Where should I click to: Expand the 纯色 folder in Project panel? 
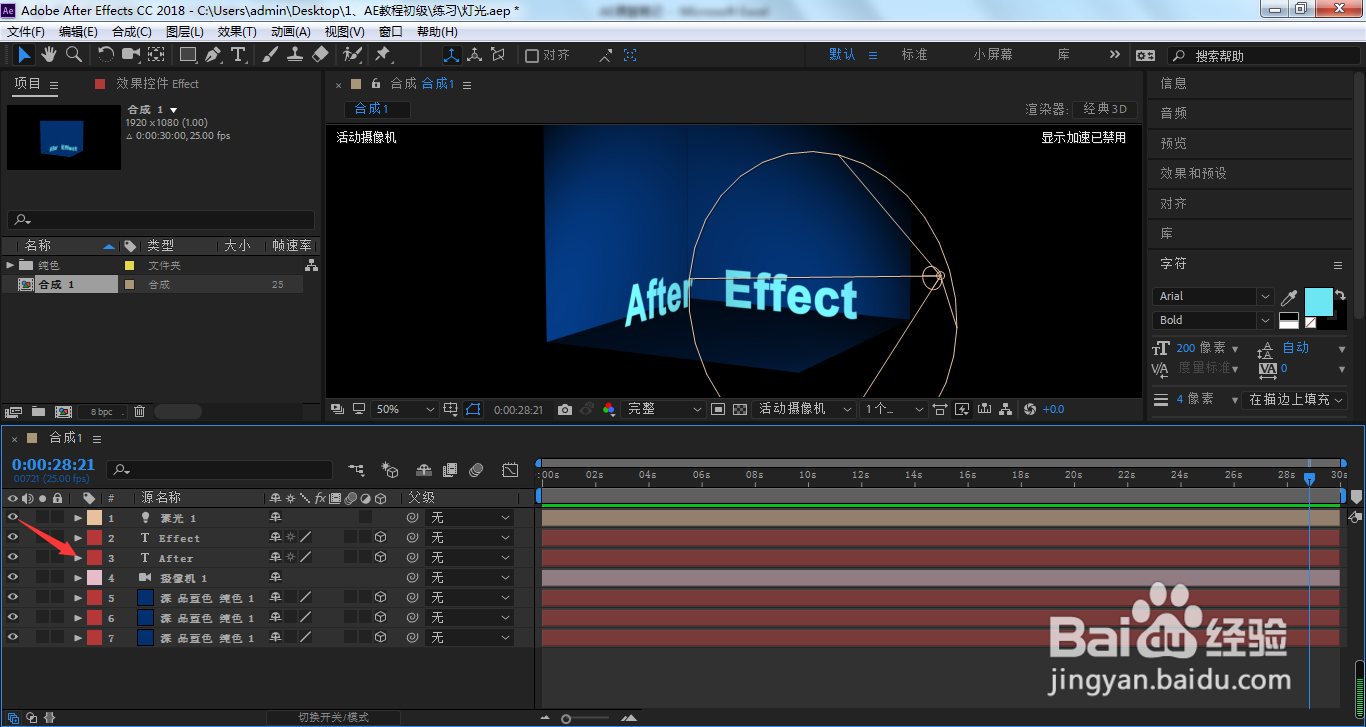coord(10,265)
